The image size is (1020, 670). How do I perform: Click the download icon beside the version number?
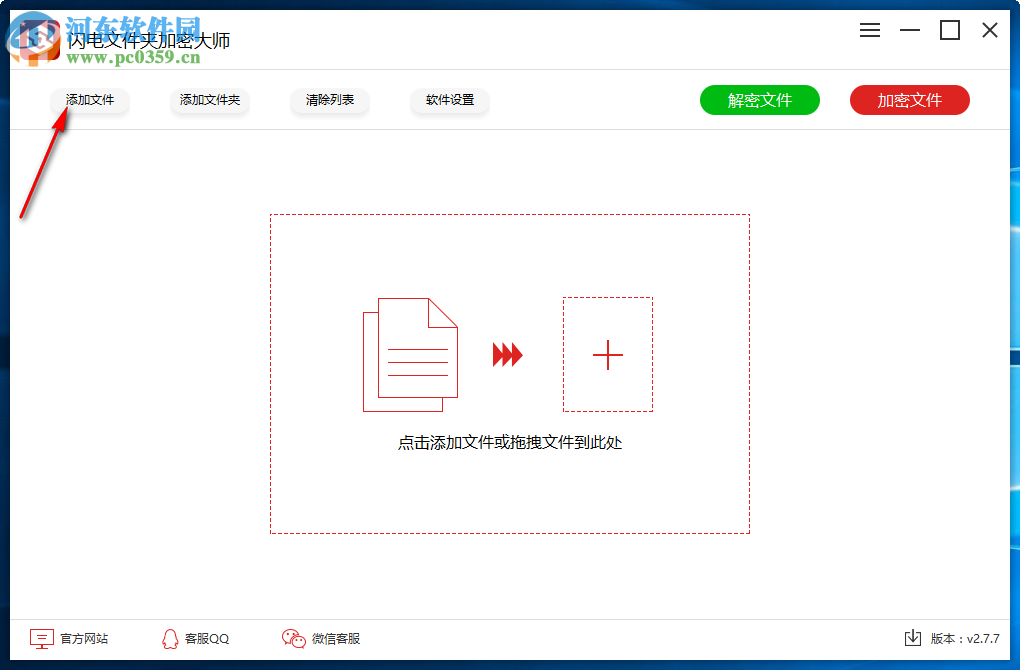click(915, 637)
